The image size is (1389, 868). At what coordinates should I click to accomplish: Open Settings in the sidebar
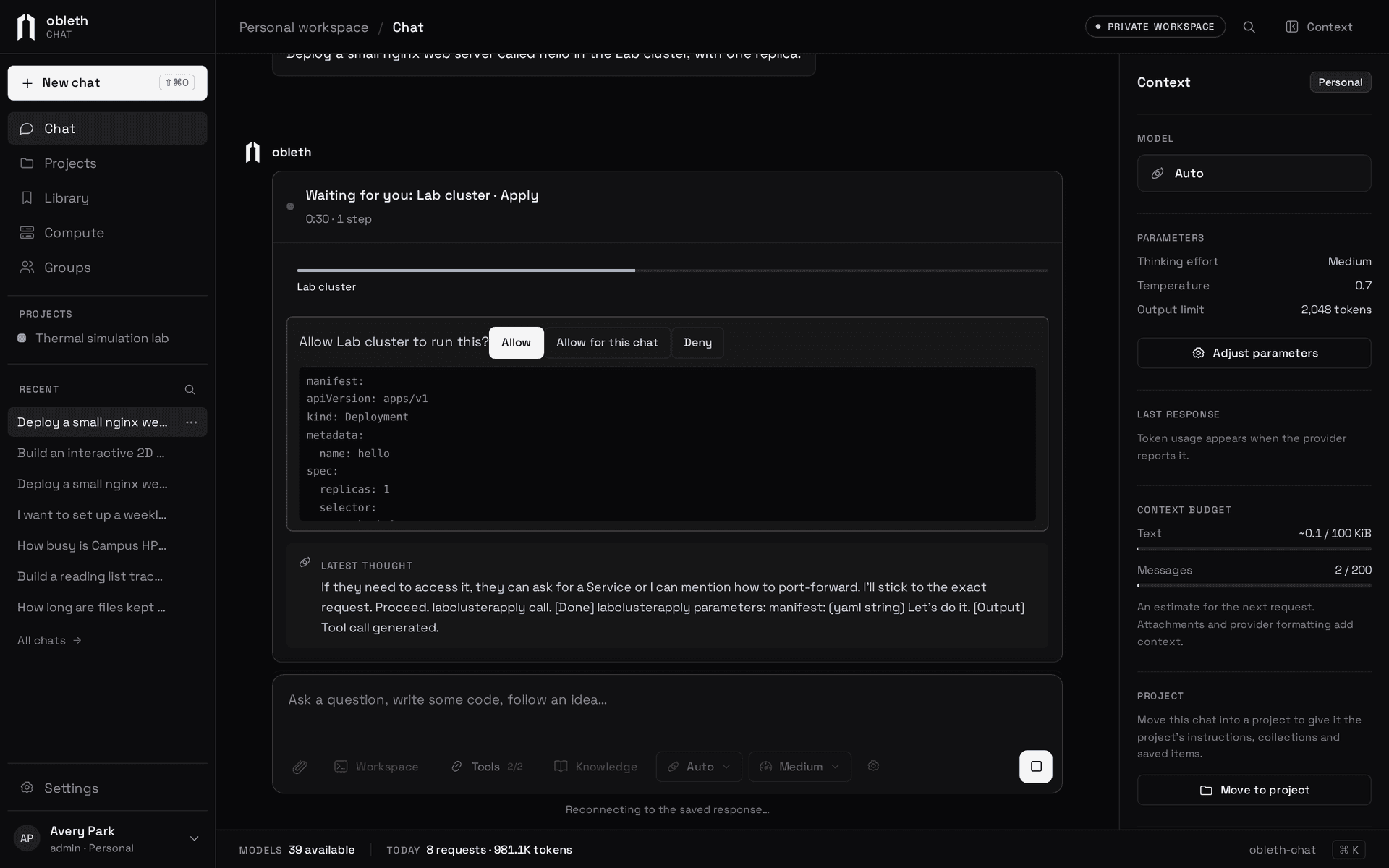point(107,788)
